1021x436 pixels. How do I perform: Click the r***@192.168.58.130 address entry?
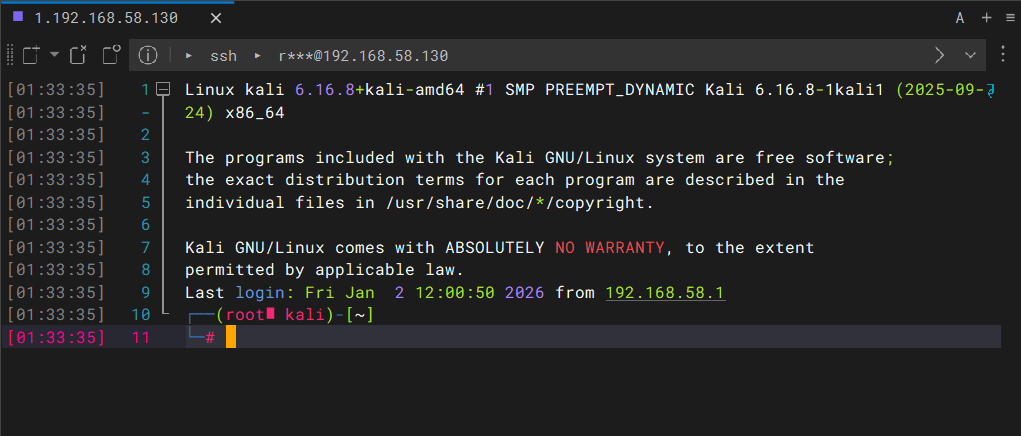[x=362, y=56]
